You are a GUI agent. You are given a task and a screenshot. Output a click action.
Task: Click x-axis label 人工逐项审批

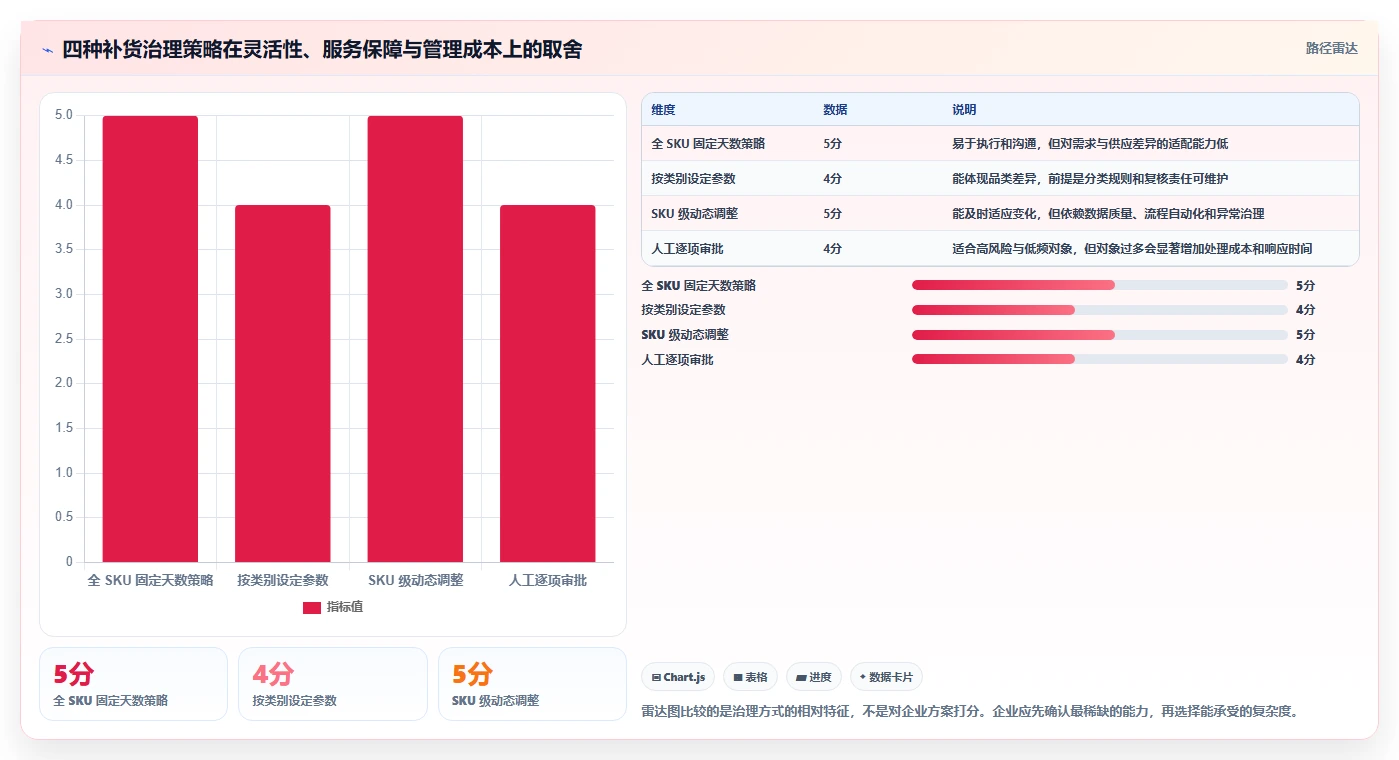pos(548,580)
